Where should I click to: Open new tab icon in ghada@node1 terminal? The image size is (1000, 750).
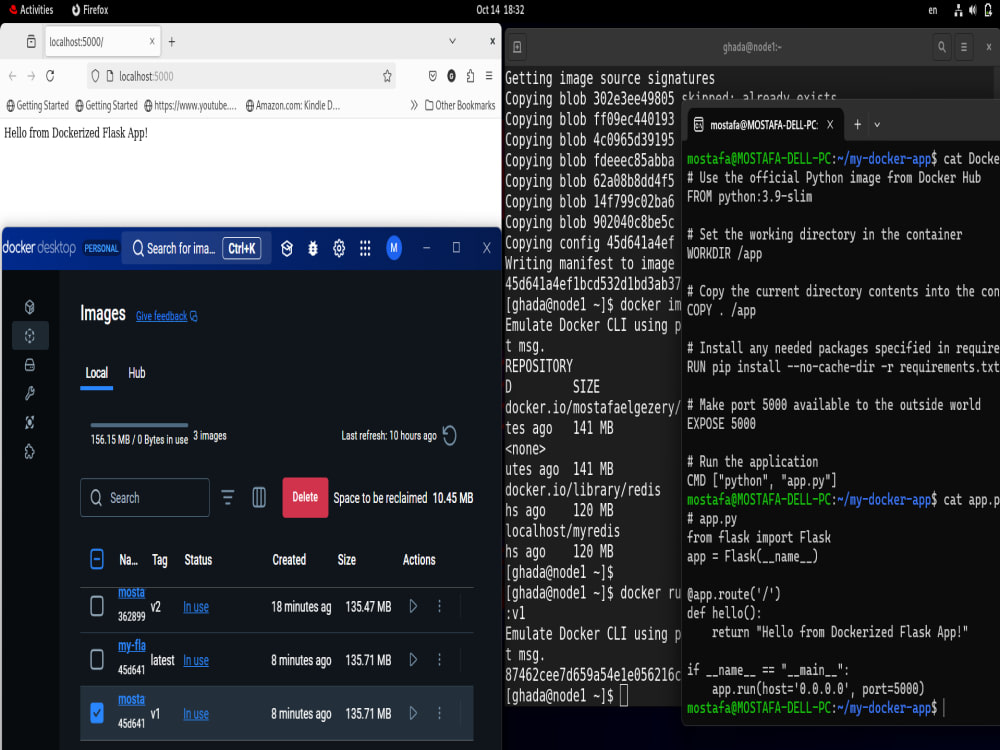coord(517,47)
